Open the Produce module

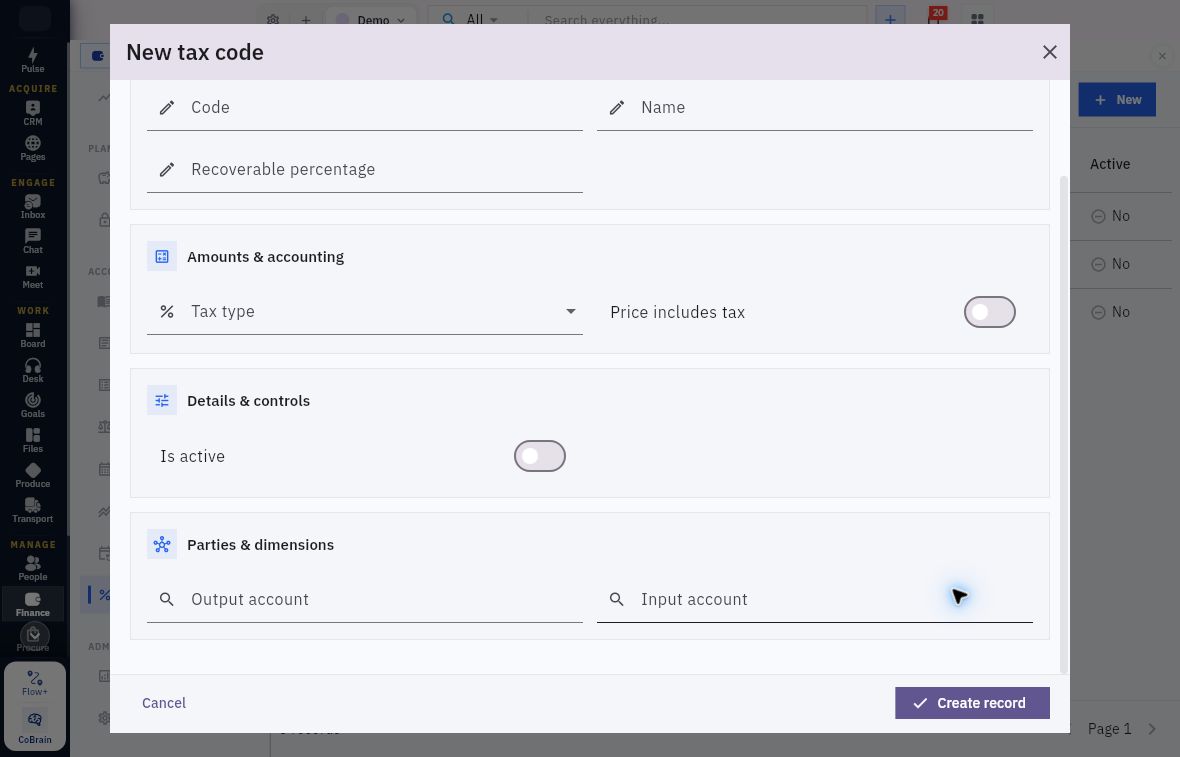[x=32, y=476]
